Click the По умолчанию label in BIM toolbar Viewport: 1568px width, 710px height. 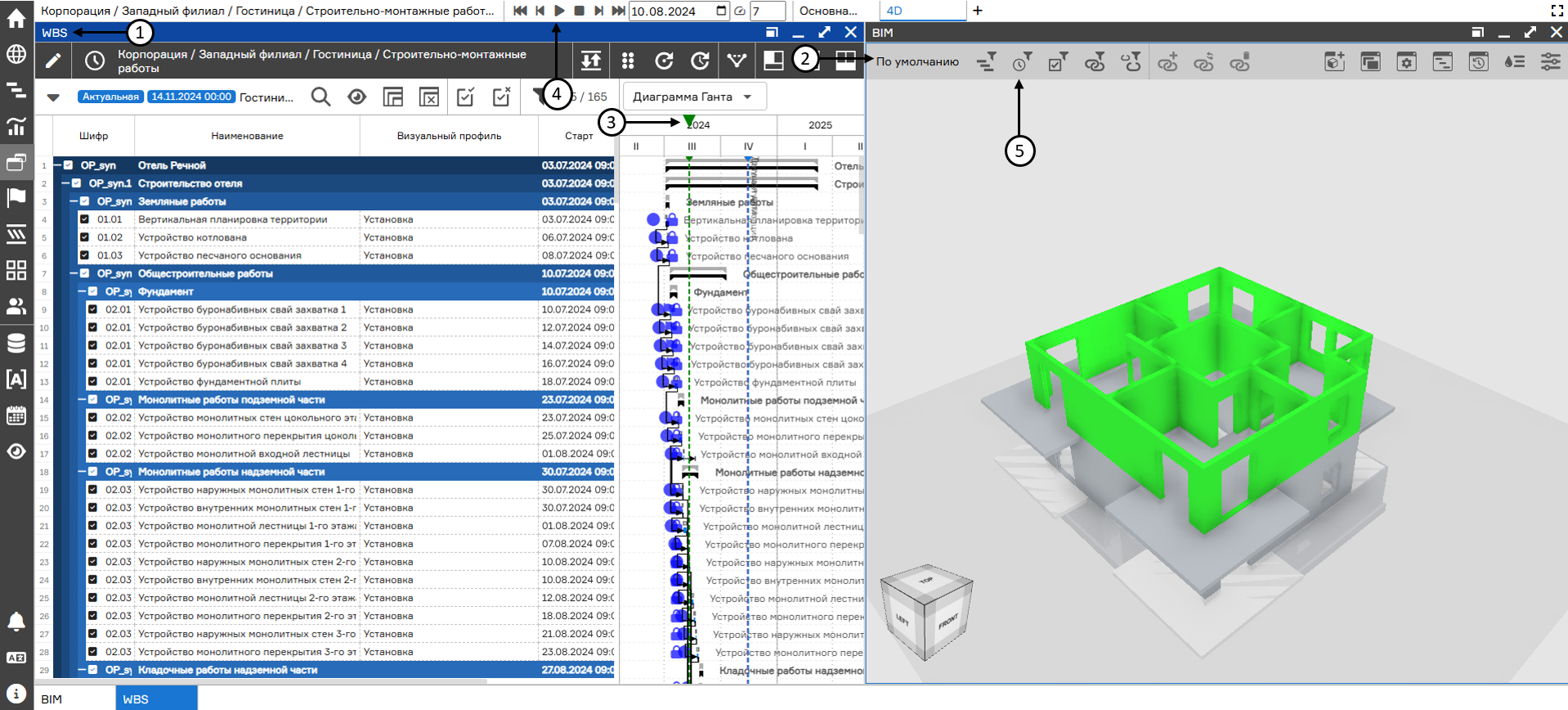pos(917,61)
